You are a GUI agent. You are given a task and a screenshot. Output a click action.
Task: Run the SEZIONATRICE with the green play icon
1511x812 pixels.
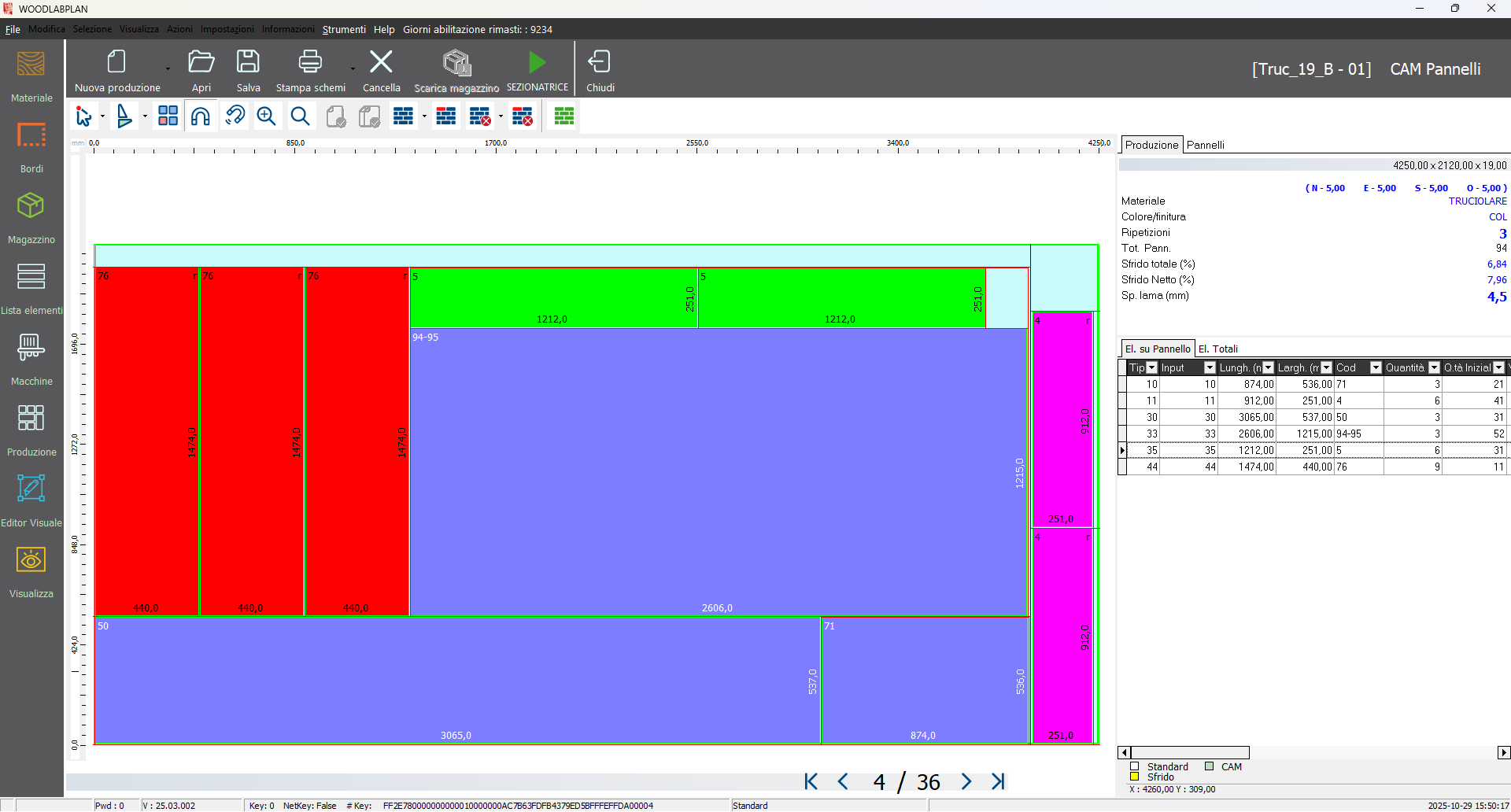pos(537,63)
